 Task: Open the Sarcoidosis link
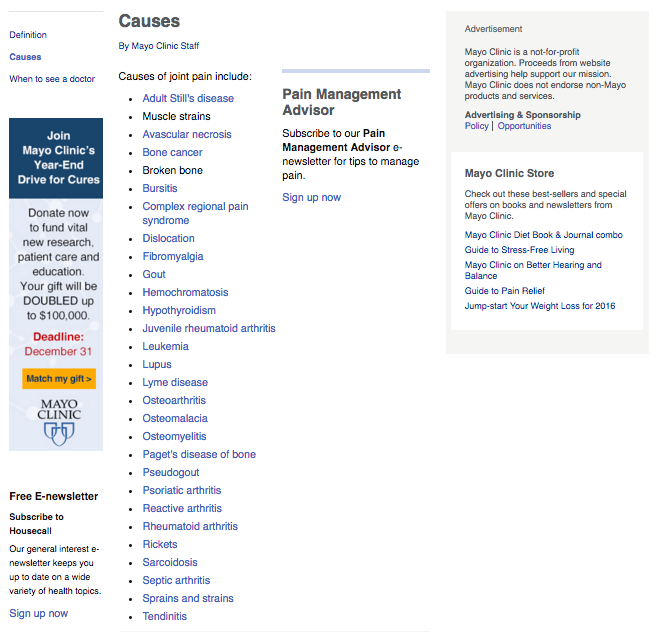pos(170,563)
